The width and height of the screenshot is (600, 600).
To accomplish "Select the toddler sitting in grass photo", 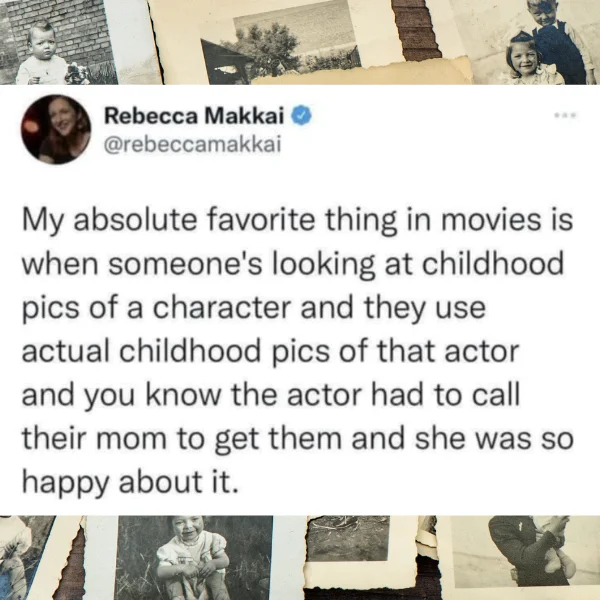I will [x=194, y=558].
